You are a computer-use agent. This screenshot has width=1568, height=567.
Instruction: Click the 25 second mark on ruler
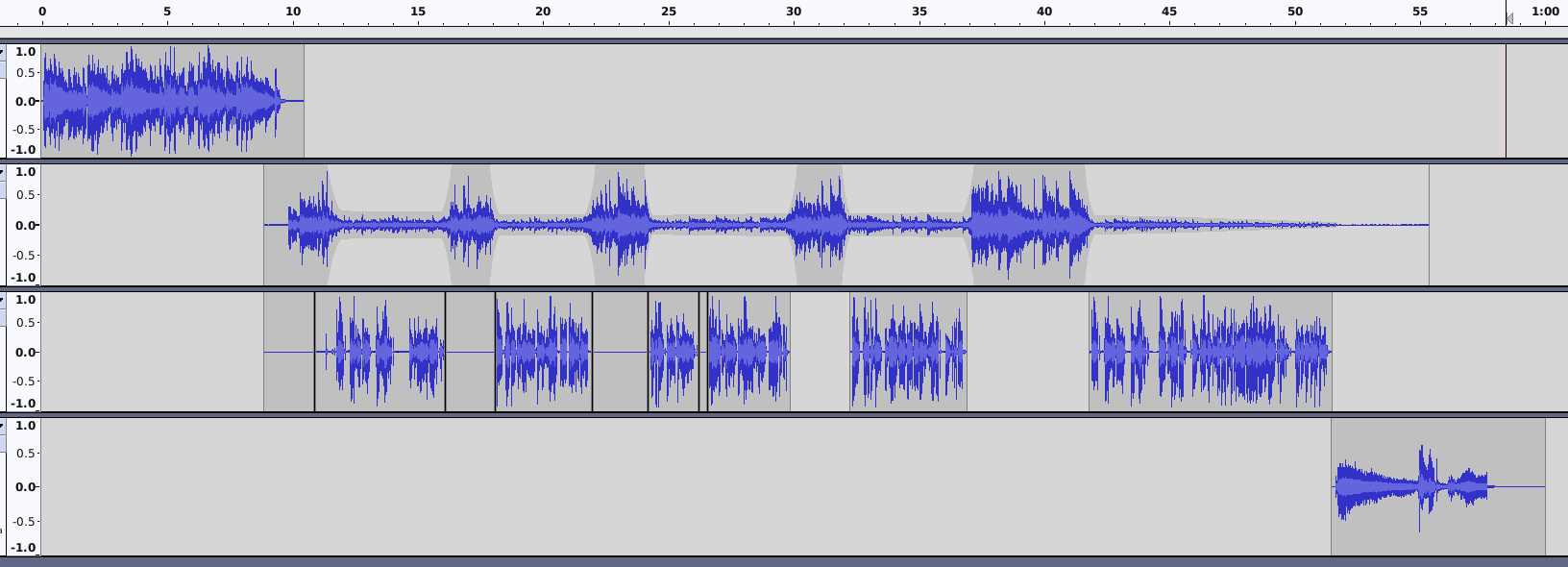click(669, 12)
